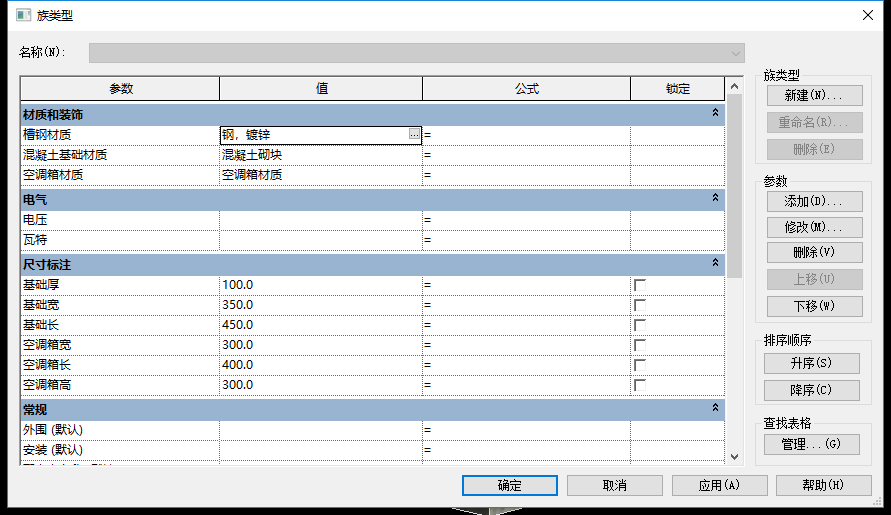This screenshot has height=515, width=891.
Task: Select the 混凝土基础材质 parameter name
Action: click(x=65, y=155)
